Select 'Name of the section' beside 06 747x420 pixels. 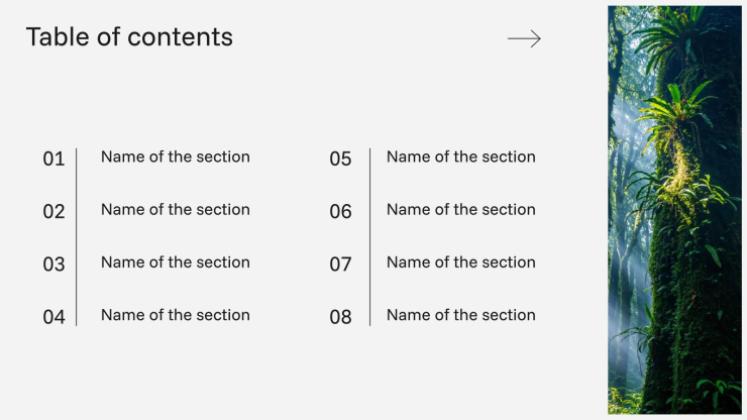(461, 210)
